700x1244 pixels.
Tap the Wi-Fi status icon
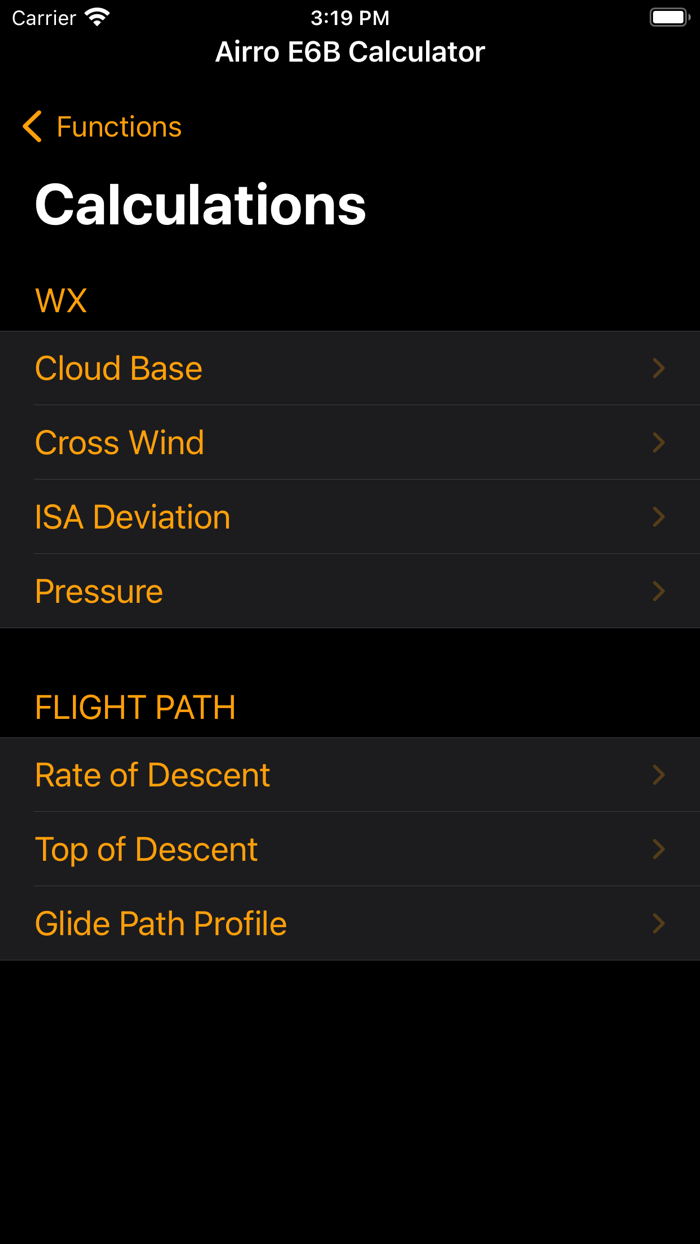(97, 18)
